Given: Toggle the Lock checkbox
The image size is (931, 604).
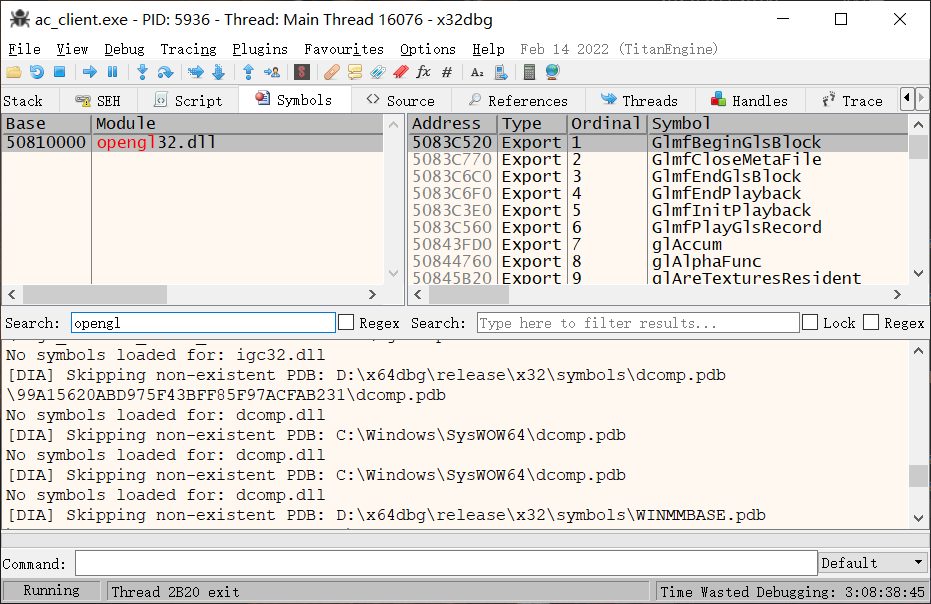Looking at the screenshot, I should coord(810,323).
